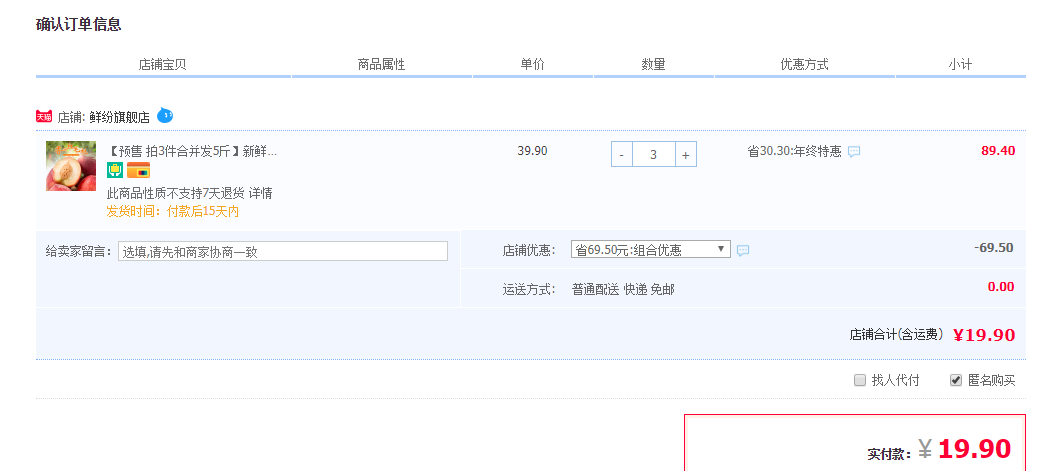The height and width of the screenshot is (471, 1057).
Task: Click the 实付款 amount ¥19.90
Action: (x=965, y=449)
